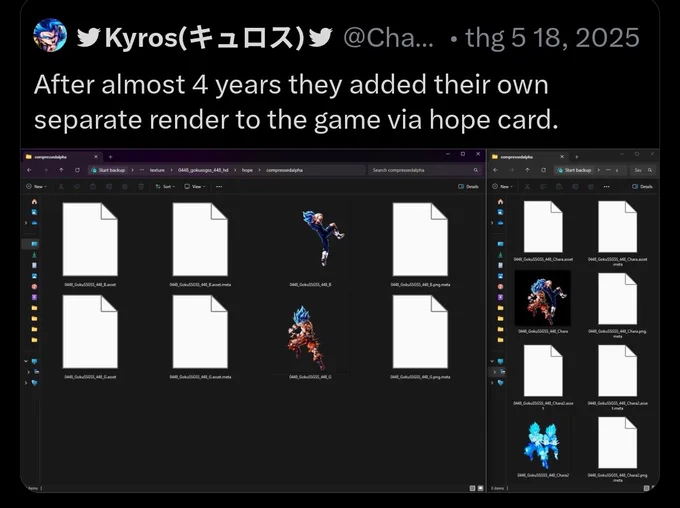680x508 pixels.
Task: Open the View dropdown in left Explorer
Action: click(x=195, y=187)
